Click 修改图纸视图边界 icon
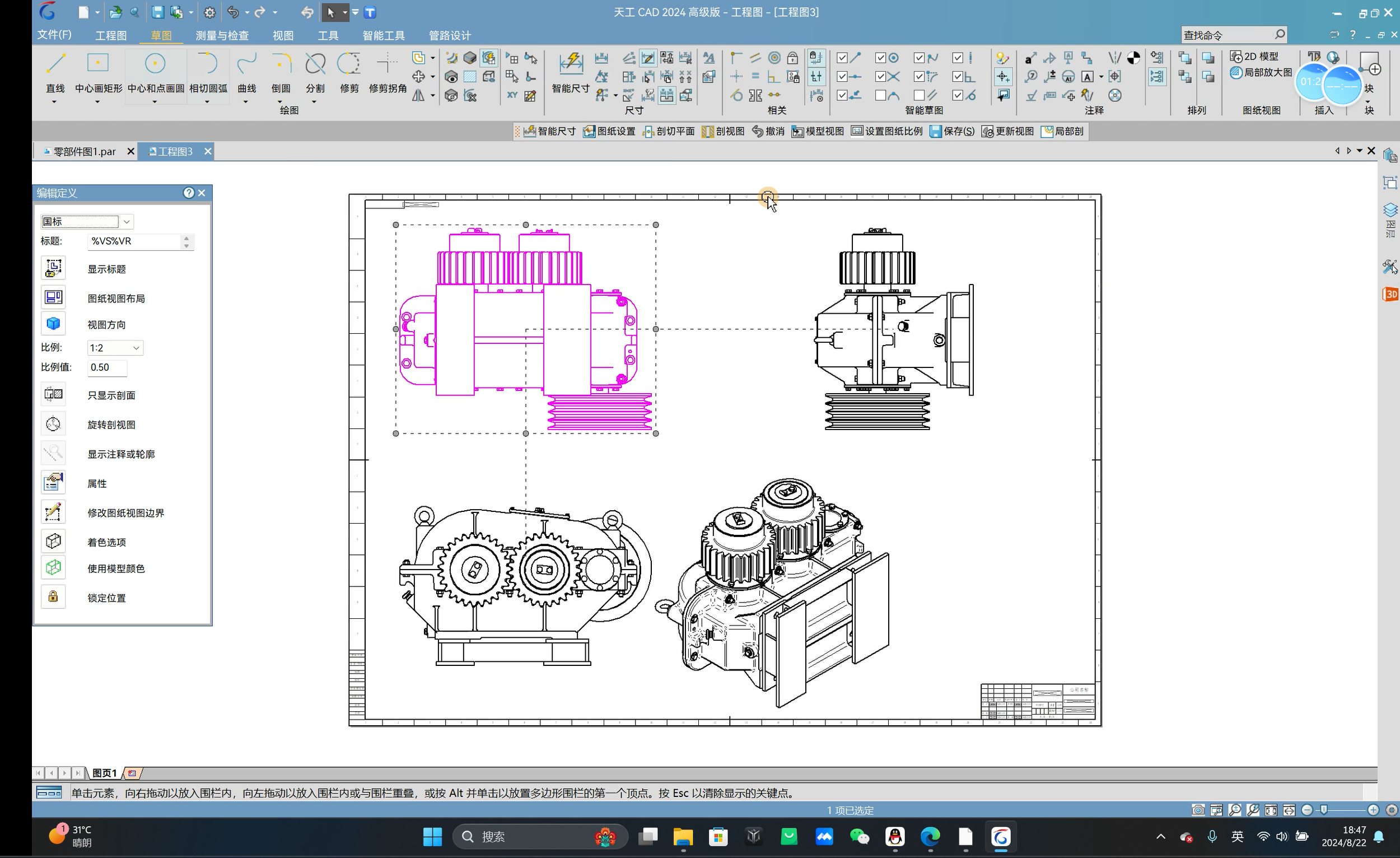Viewport: 1400px width, 858px height. [53, 512]
